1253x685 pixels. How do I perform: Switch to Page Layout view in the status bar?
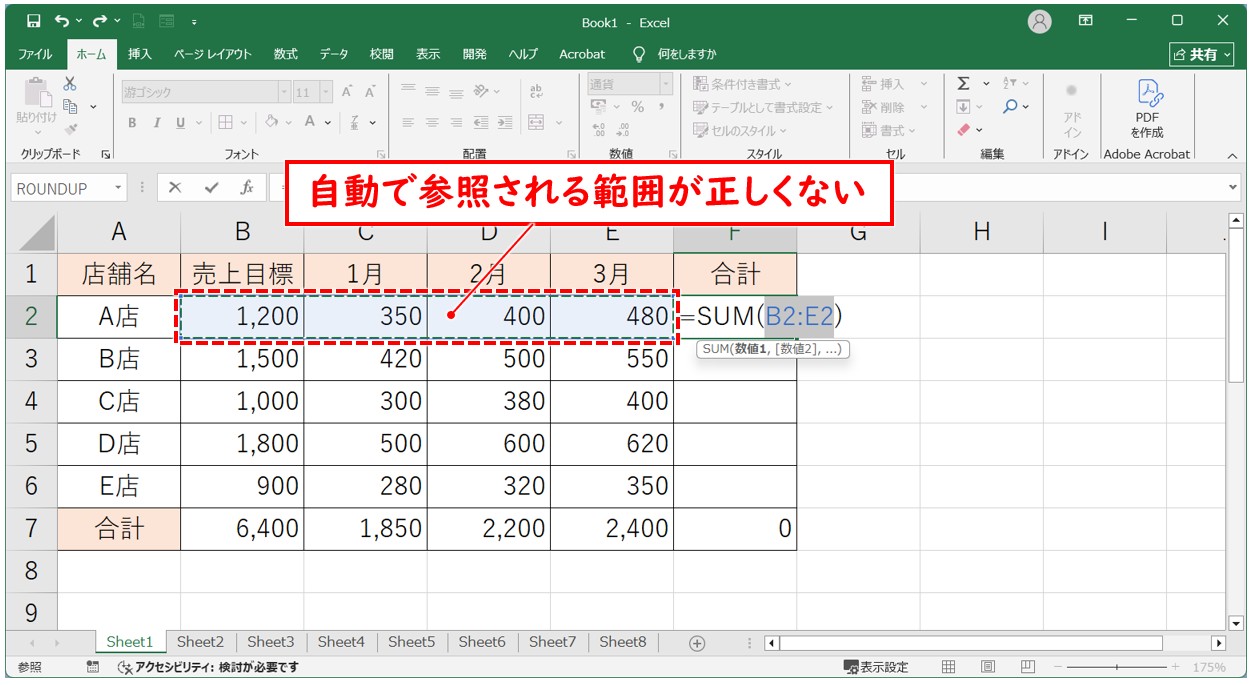coord(988,667)
